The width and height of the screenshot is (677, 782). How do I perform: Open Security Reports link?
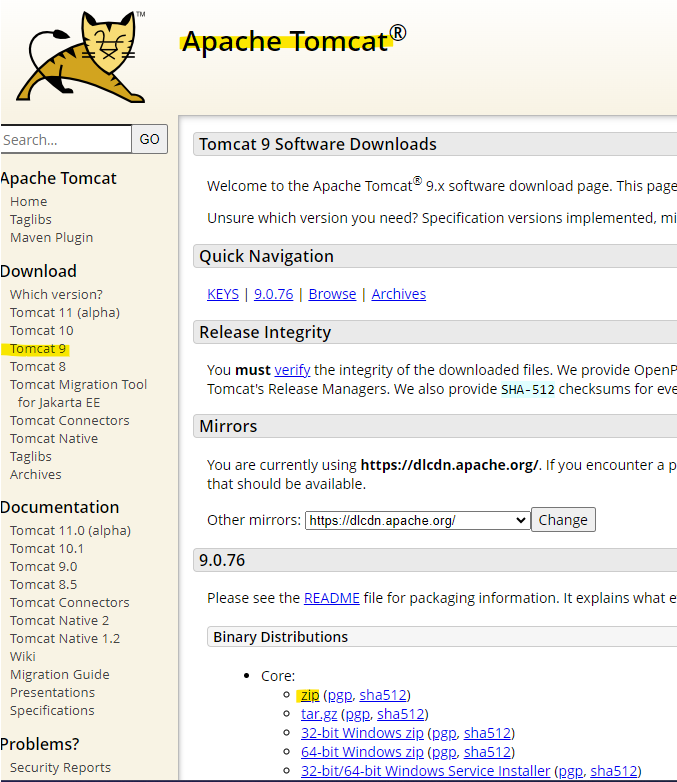pos(60,768)
